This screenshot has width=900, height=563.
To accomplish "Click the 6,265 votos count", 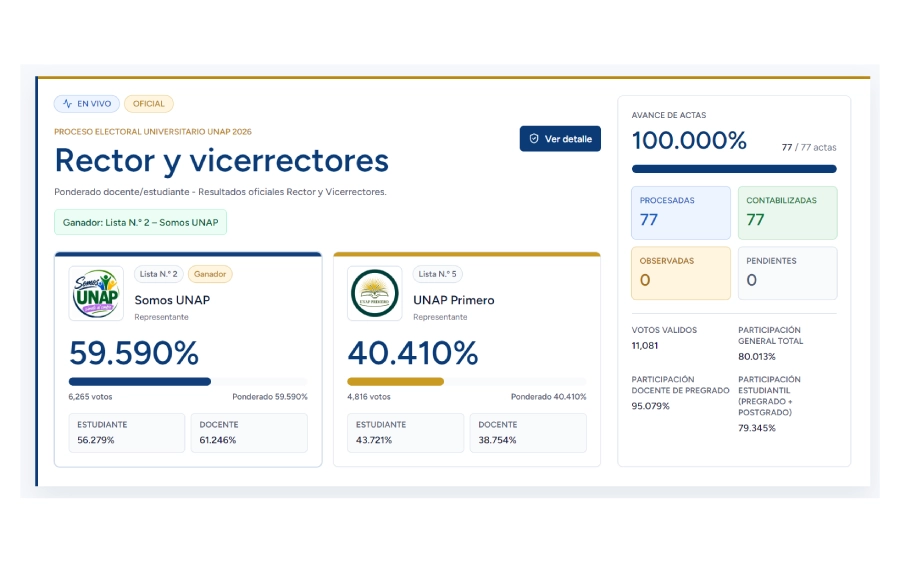I will [x=90, y=397].
